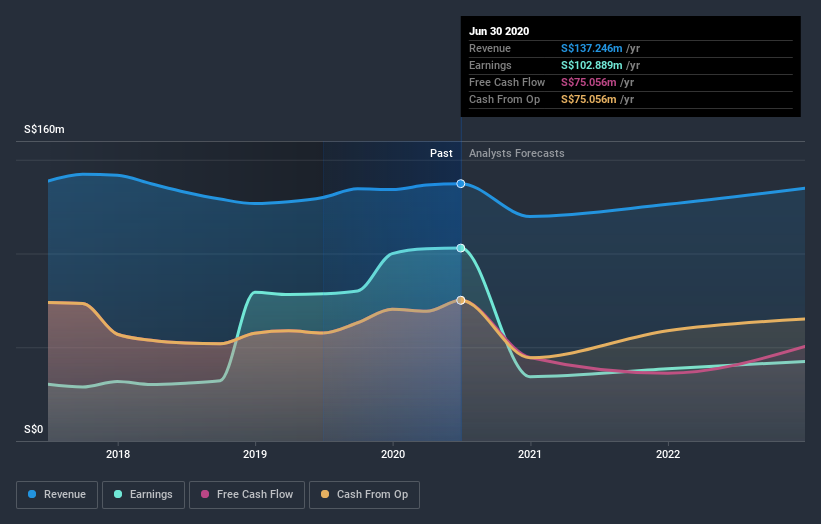Click the S$0 y-axis label

click(34, 430)
